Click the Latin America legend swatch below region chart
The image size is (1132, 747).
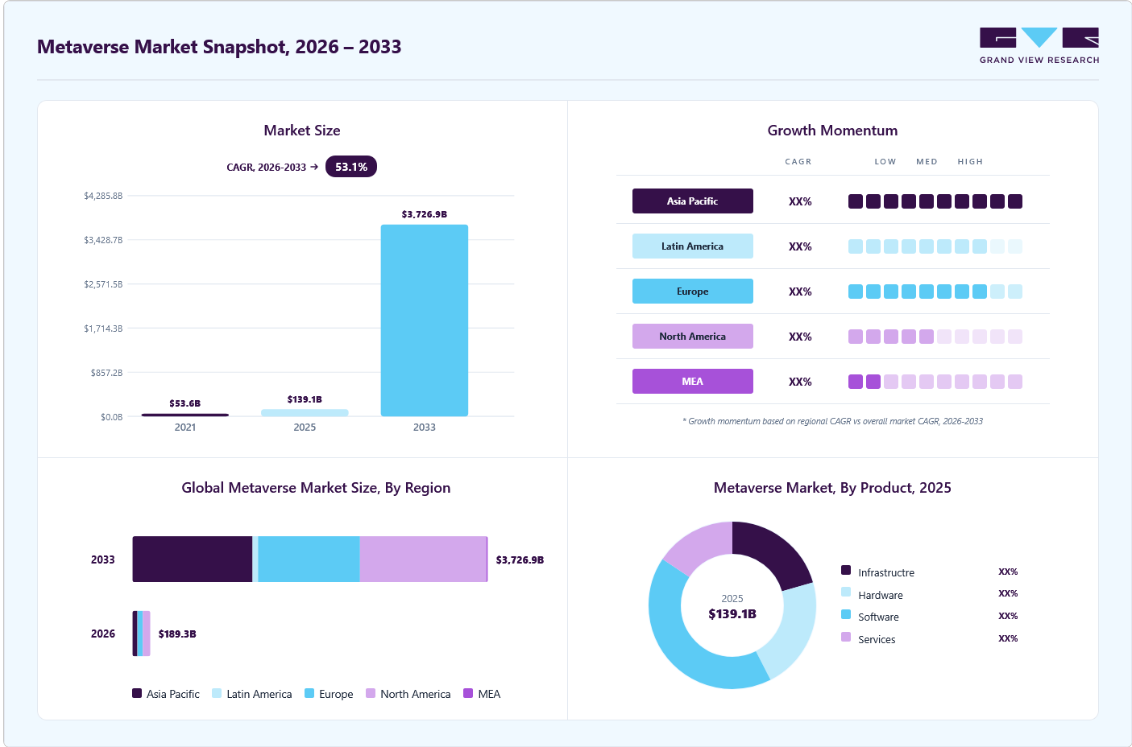(217, 694)
